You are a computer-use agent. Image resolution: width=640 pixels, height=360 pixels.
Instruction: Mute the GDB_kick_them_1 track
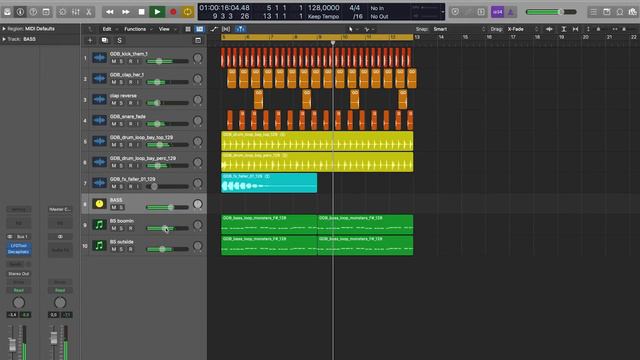[114, 61]
